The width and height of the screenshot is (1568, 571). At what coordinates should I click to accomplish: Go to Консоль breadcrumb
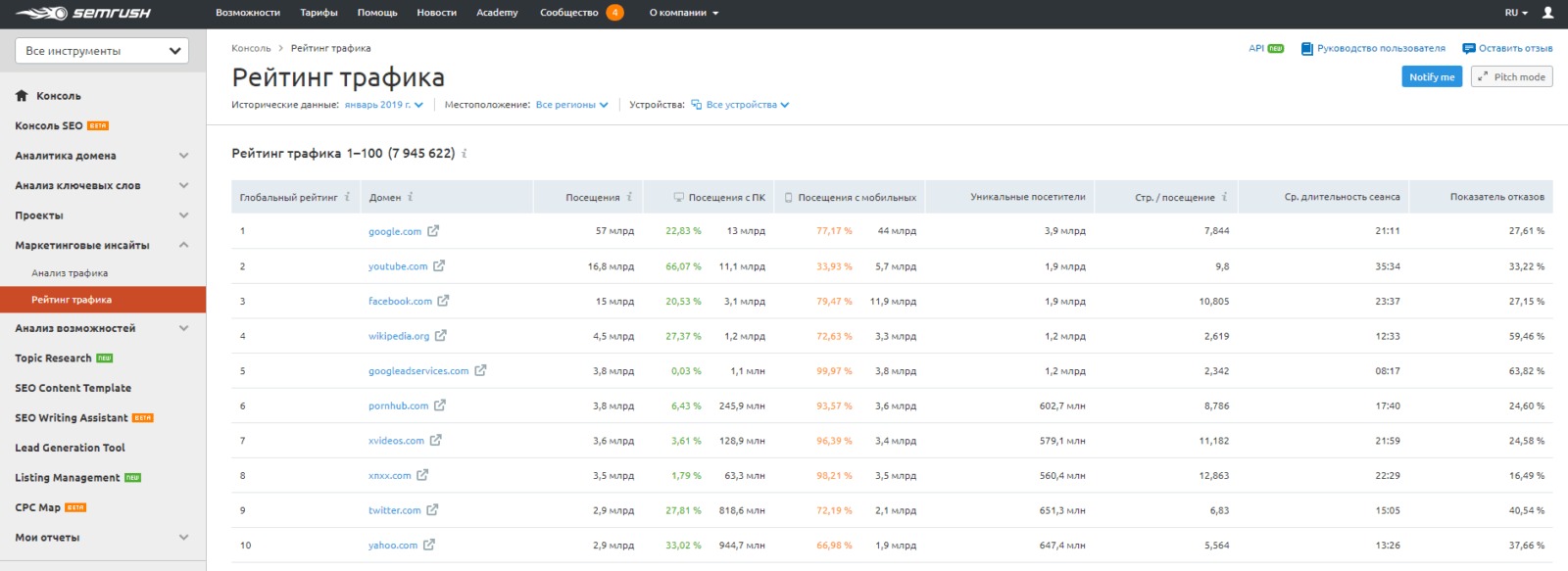click(251, 48)
